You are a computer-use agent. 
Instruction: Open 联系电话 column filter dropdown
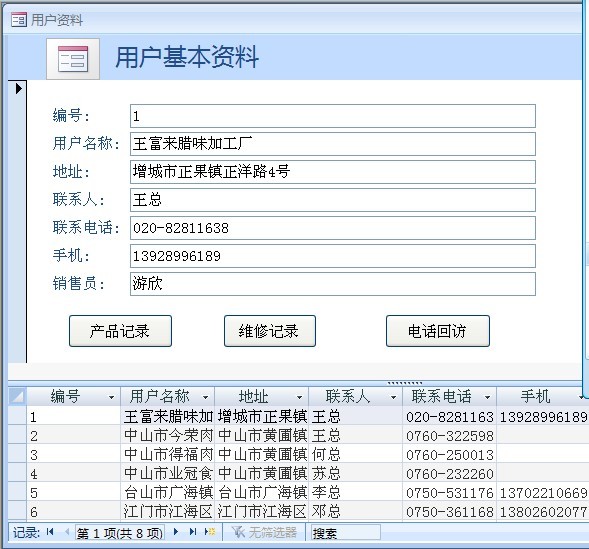tap(487, 397)
